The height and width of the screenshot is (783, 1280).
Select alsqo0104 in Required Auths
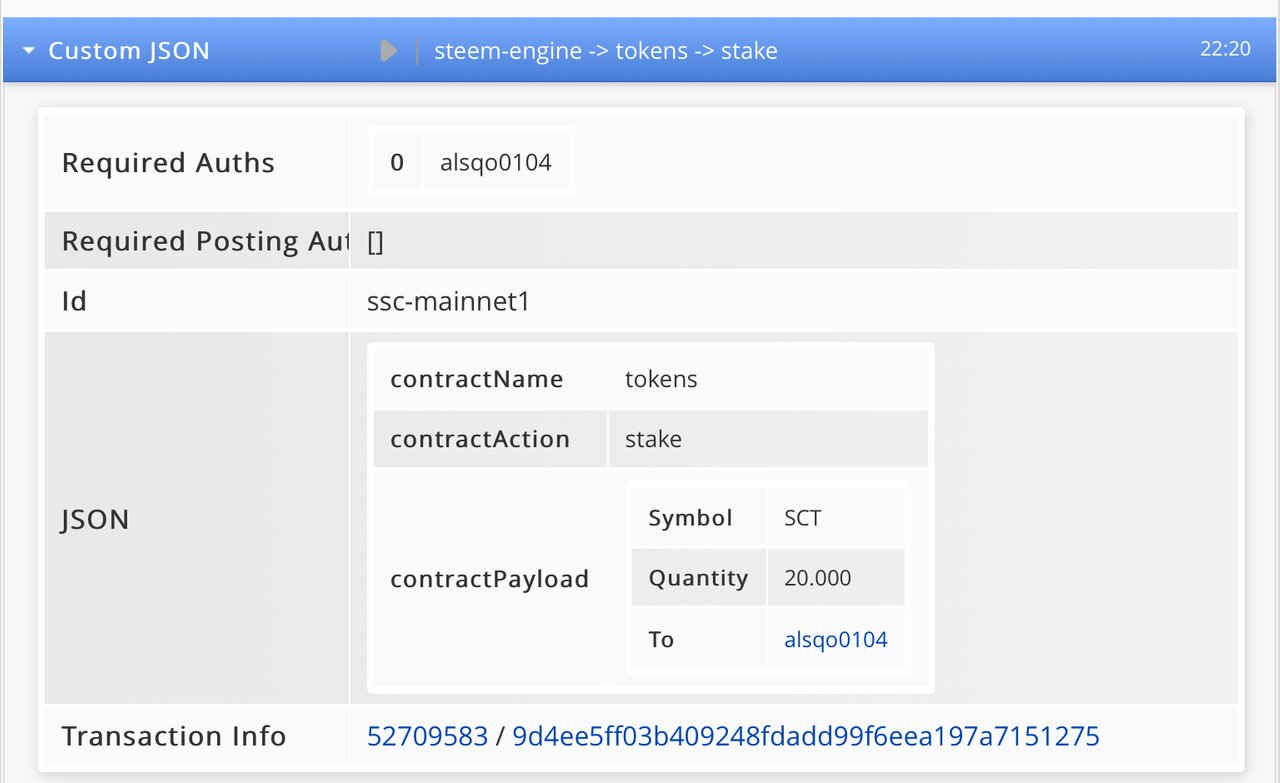point(496,162)
